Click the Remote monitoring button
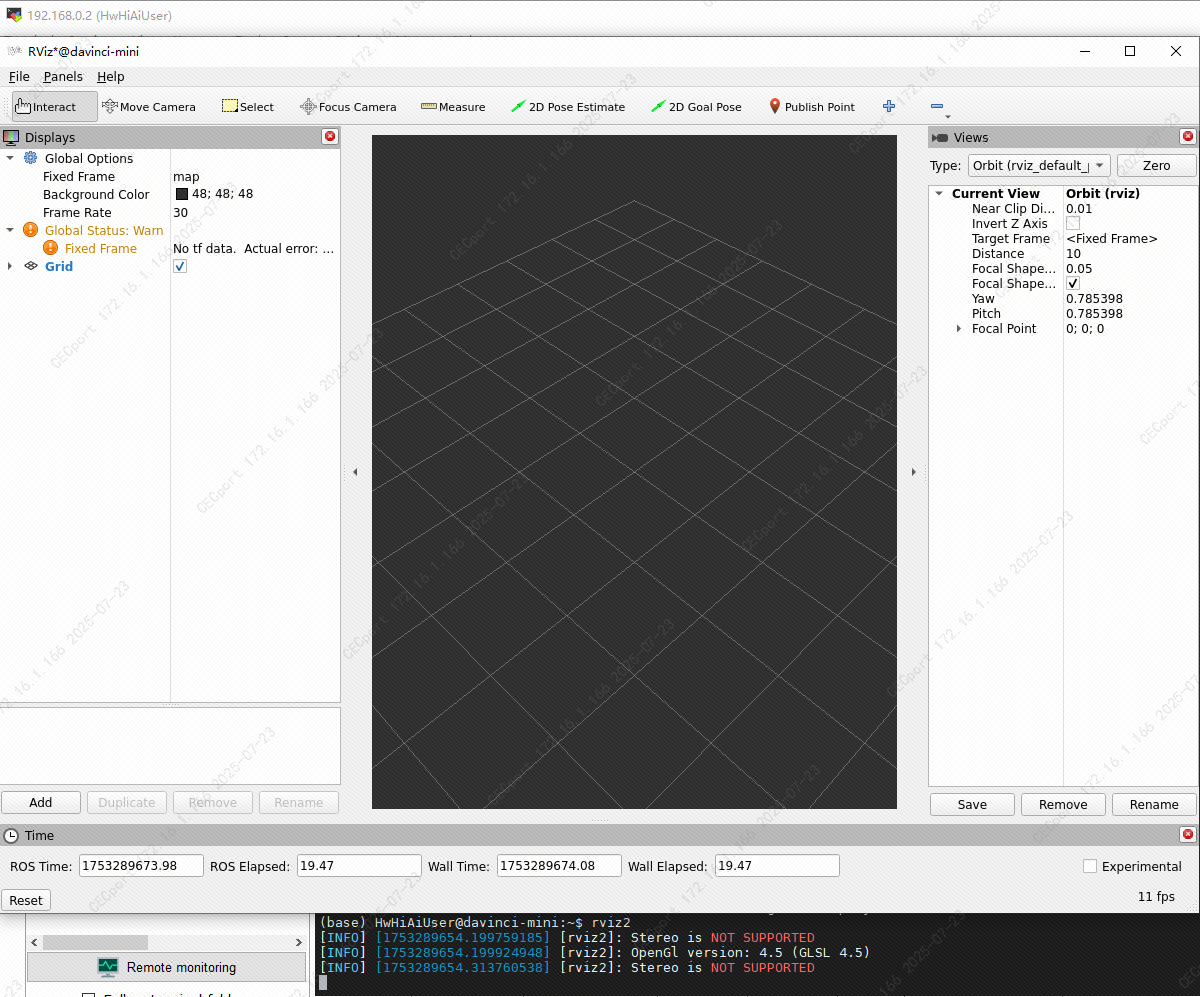1200x997 pixels. click(166, 967)
